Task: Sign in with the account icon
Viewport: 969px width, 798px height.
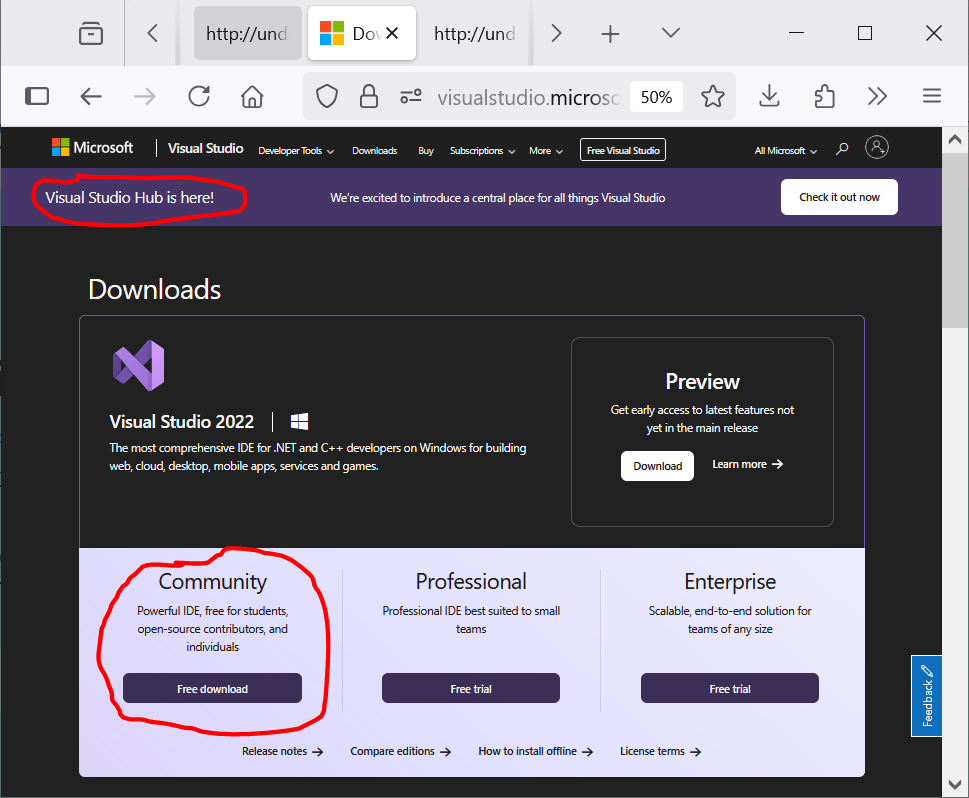Action: [877, 147]
